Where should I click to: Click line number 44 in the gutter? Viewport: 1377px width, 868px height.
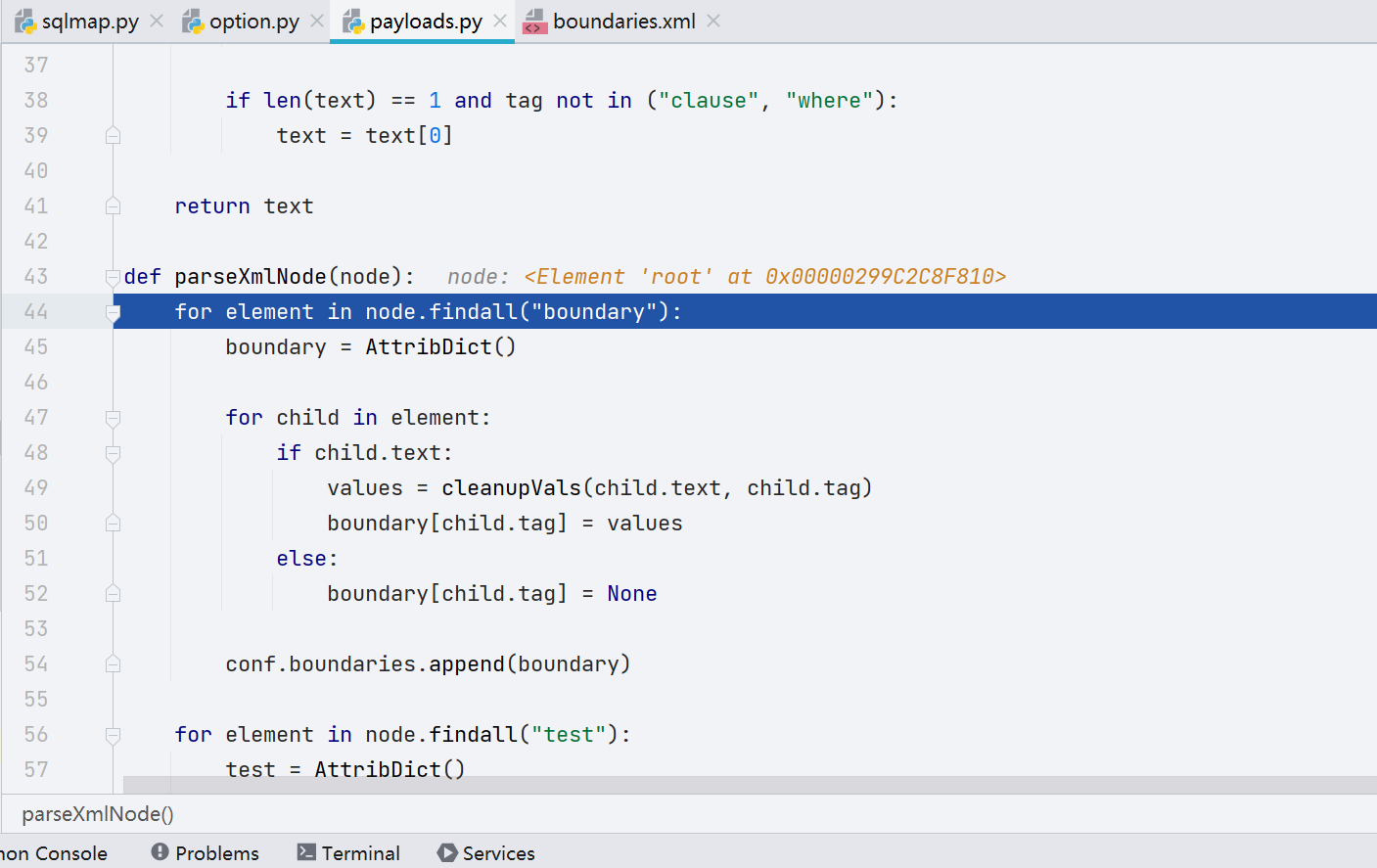(x=36, y=312)
